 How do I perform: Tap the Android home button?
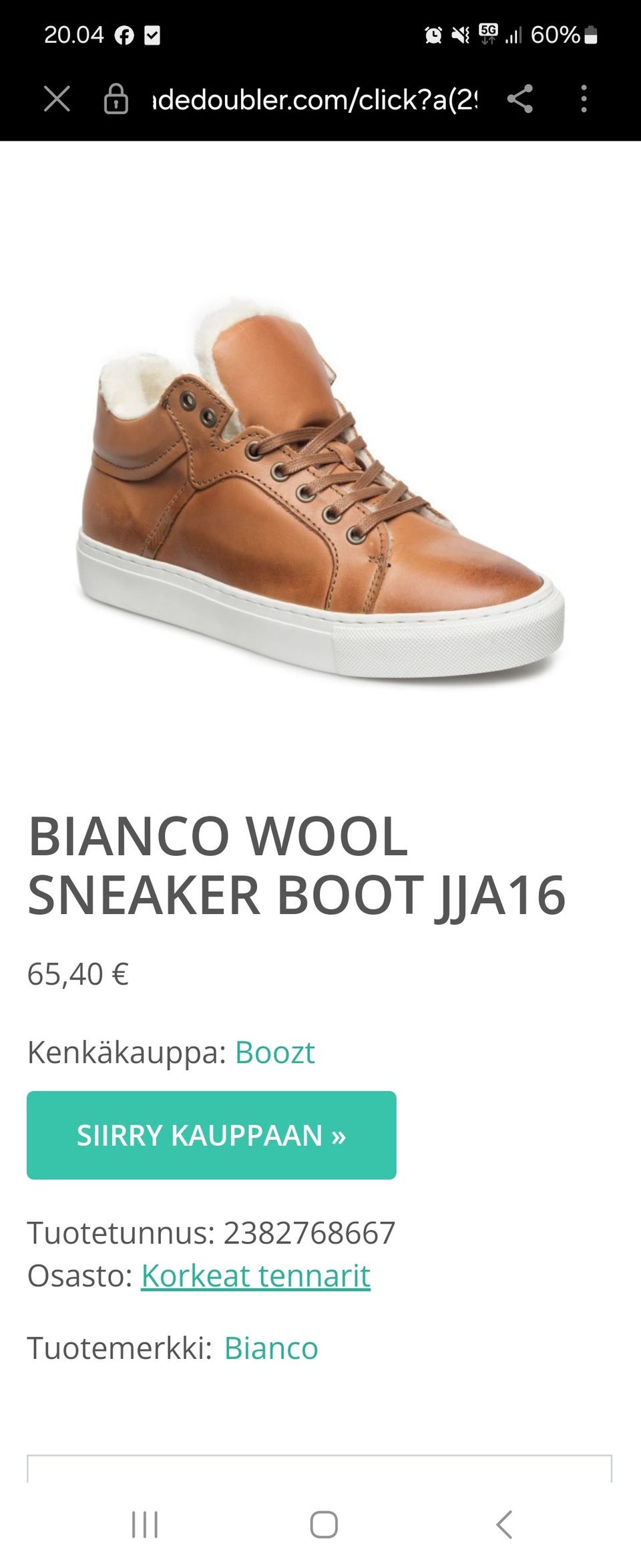tap(324, 1525)
